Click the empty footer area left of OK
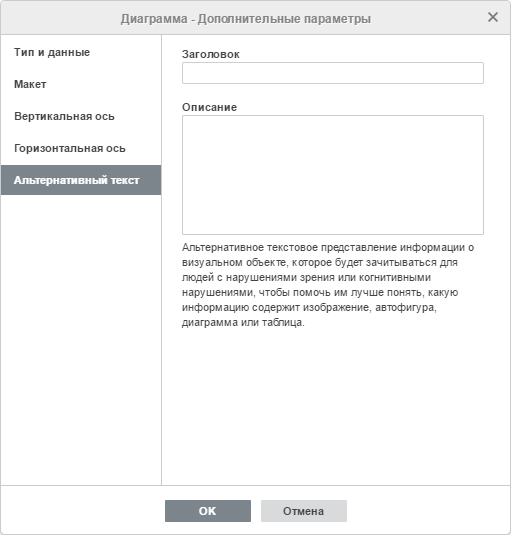511x535 pixels. [83, 511]
